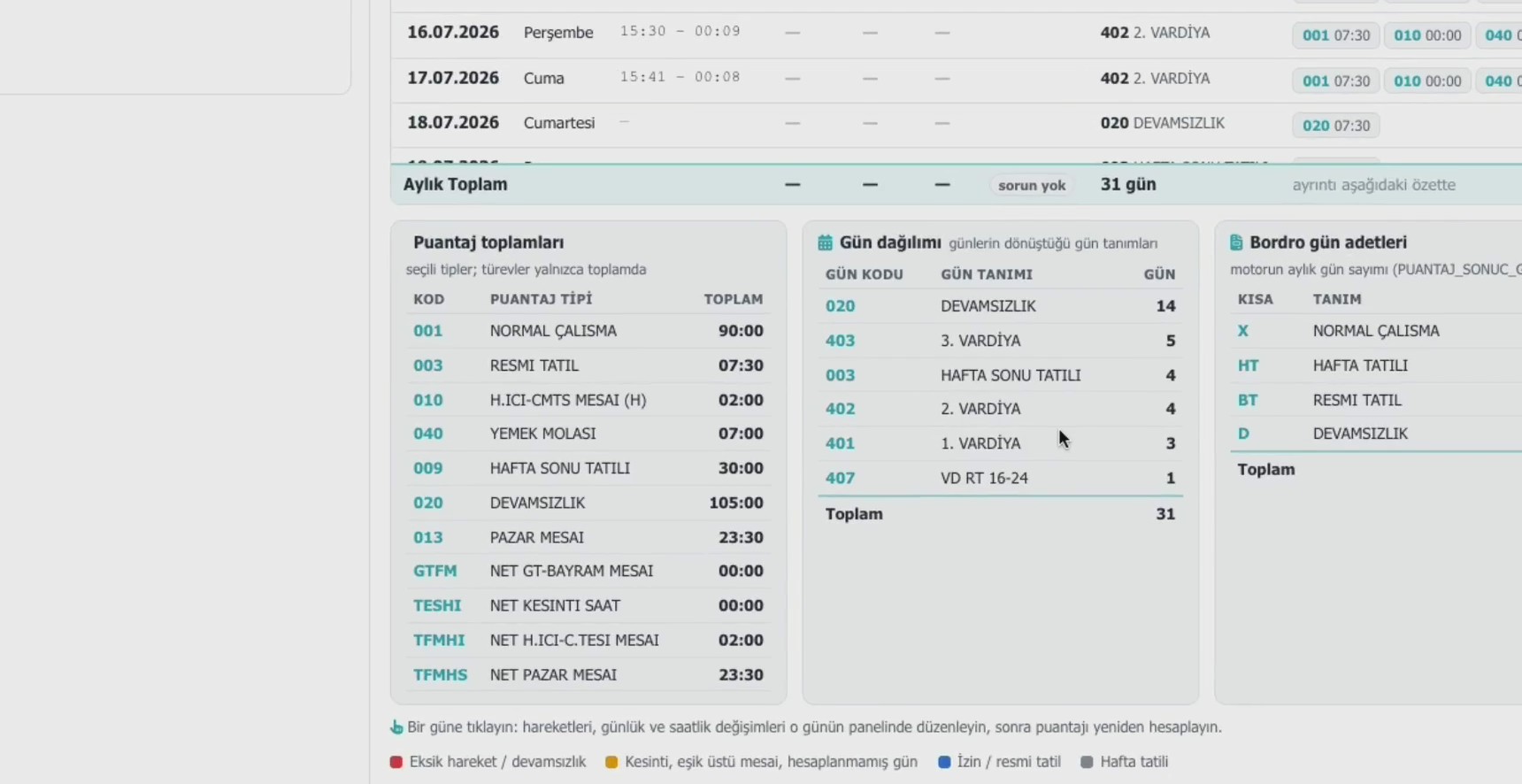This screenshot has width=1522, height=784.
Task: Select code 013 PAZAR MESAI row
Action: (588, 537)
